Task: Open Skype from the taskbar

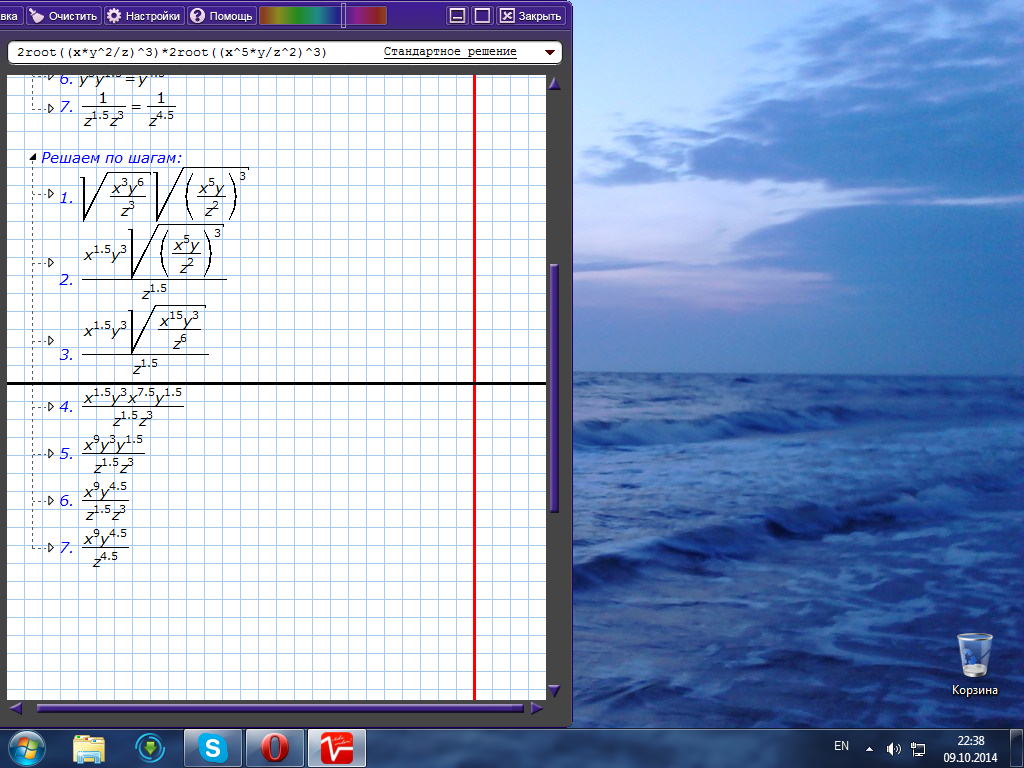Action: [212, 747]
